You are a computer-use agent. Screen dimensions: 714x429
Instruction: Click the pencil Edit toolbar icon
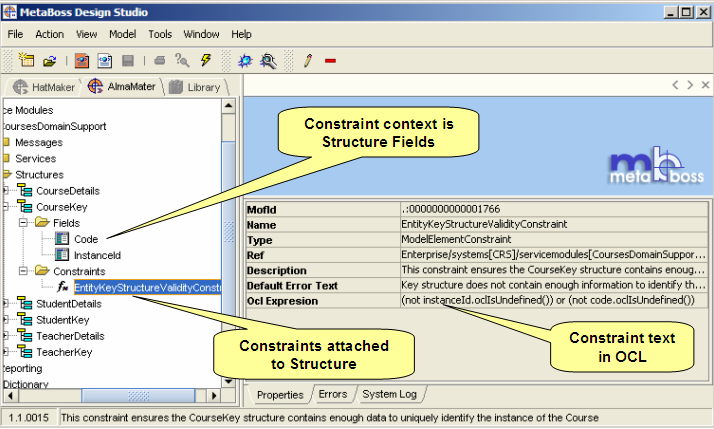coord(308,60)
